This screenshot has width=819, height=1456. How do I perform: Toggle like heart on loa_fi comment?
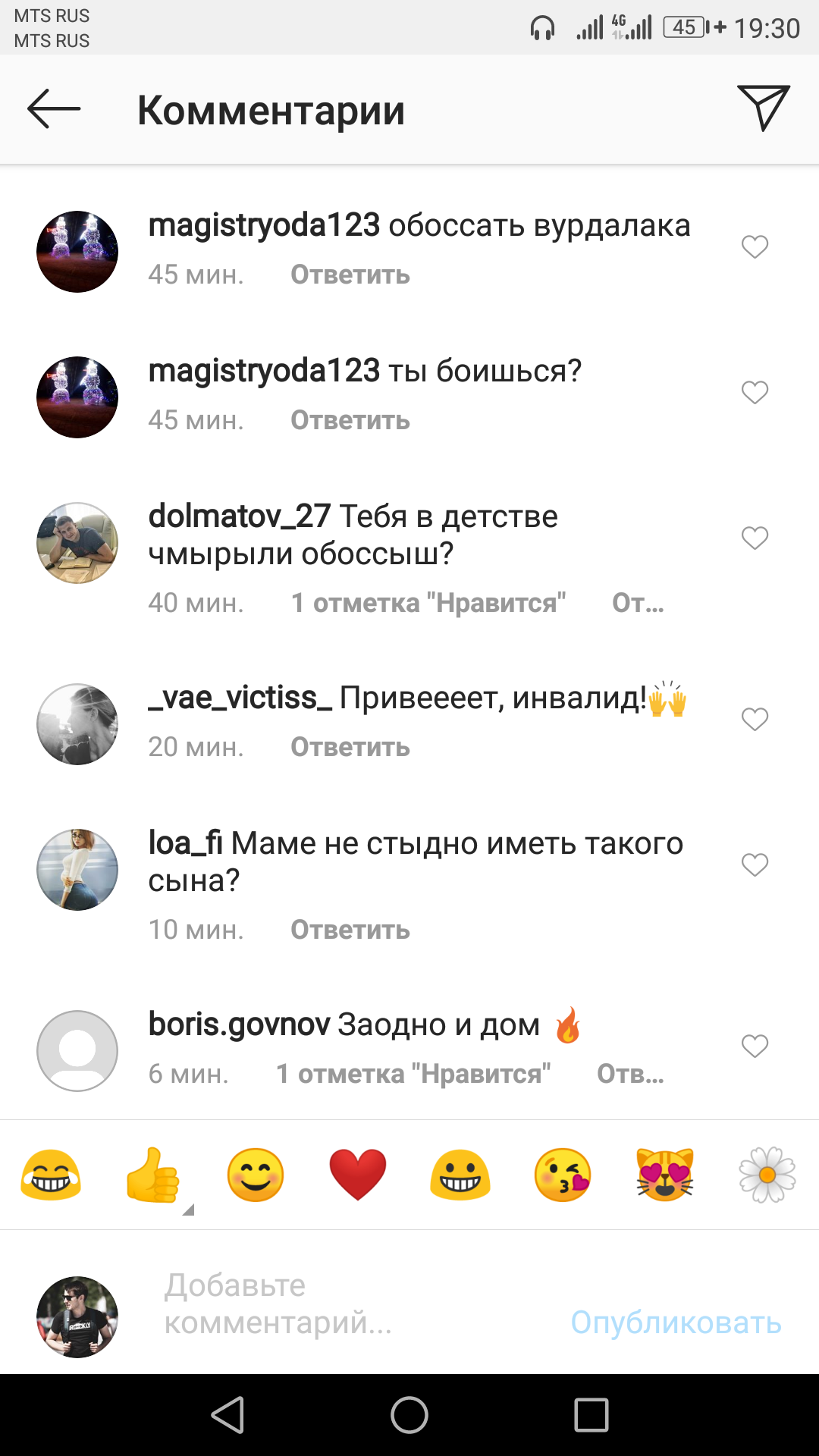point(755,864)
